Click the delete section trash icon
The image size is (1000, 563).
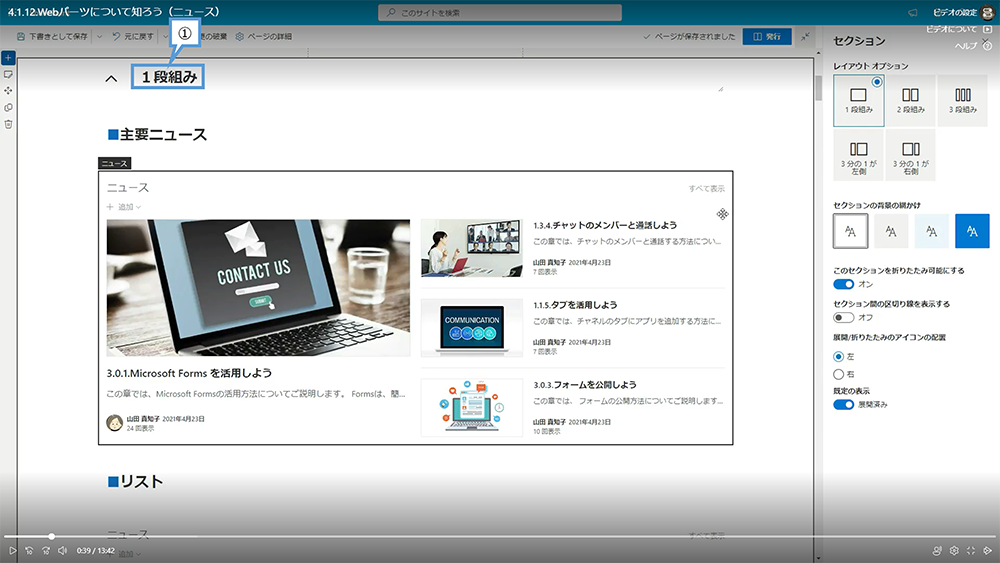click(8, 124)
